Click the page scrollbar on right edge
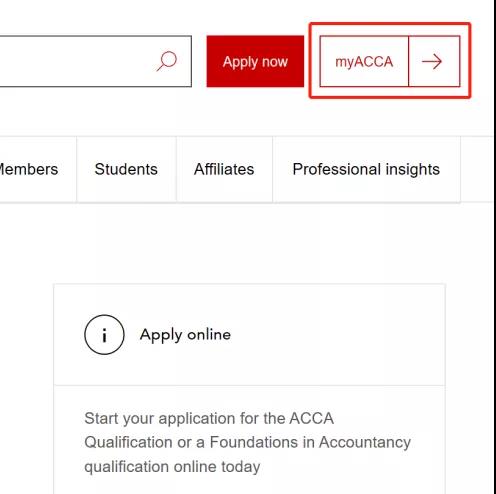Viewport: 496px width, 494px height. click(x=494, y=247)
